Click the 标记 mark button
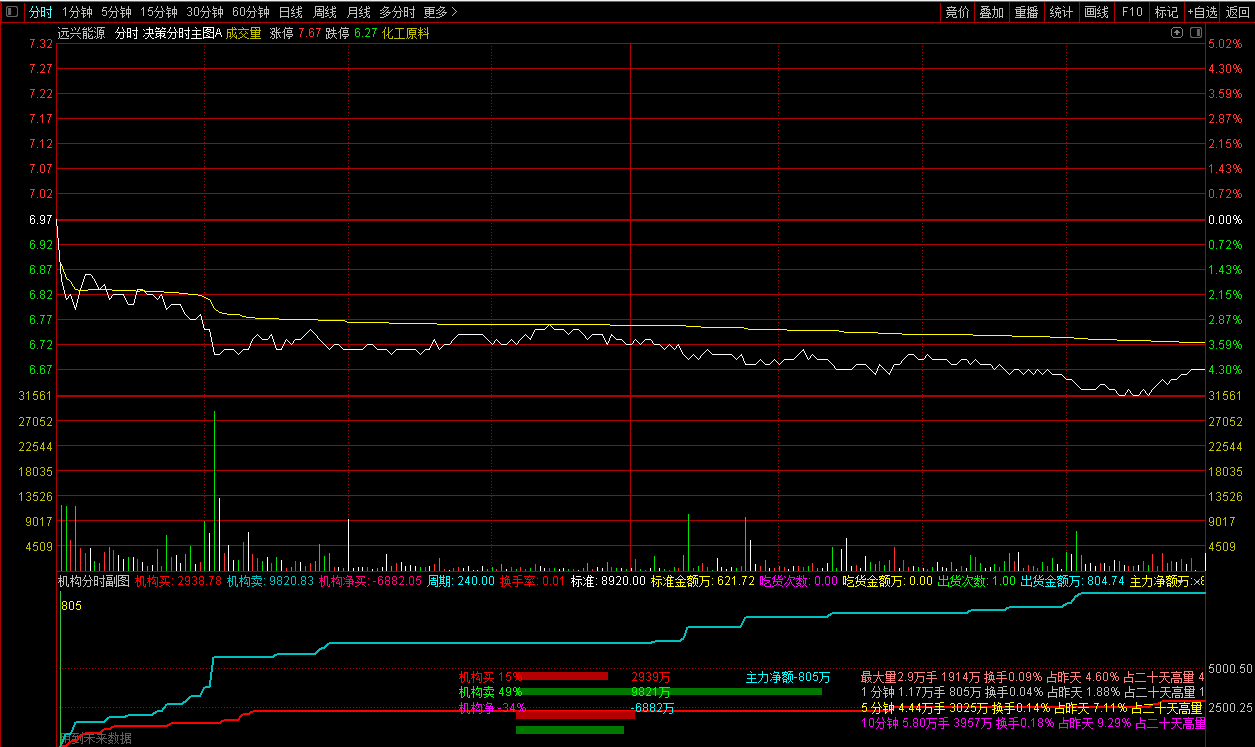1255x747 pixels. pos(1166,12)
